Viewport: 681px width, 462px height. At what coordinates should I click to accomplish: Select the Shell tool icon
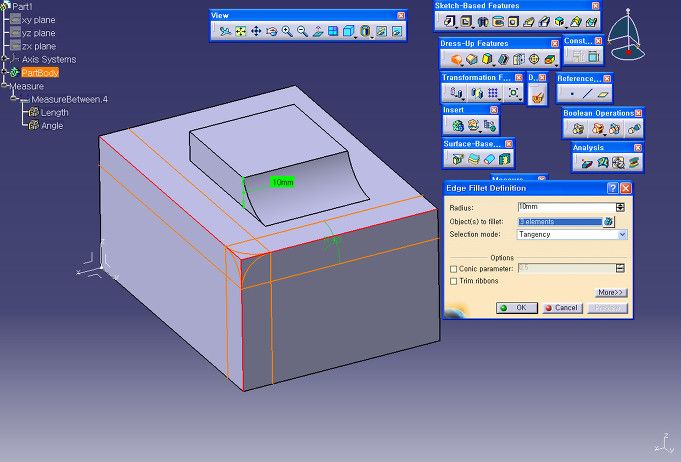(503, 59)
